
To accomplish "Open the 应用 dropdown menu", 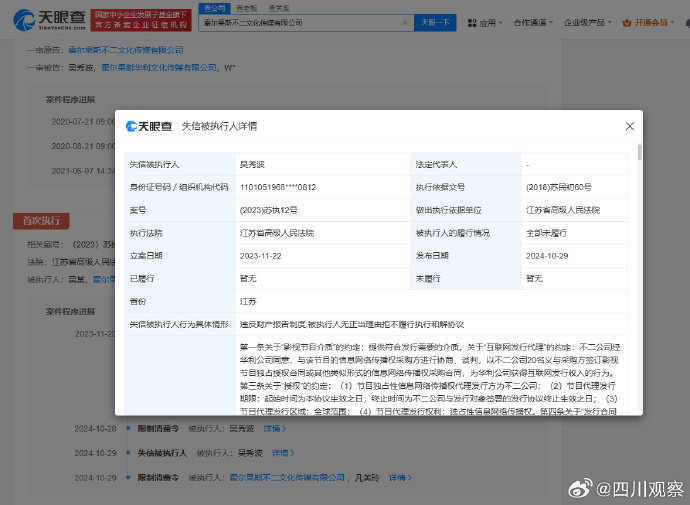I will (x=488, y=21).
